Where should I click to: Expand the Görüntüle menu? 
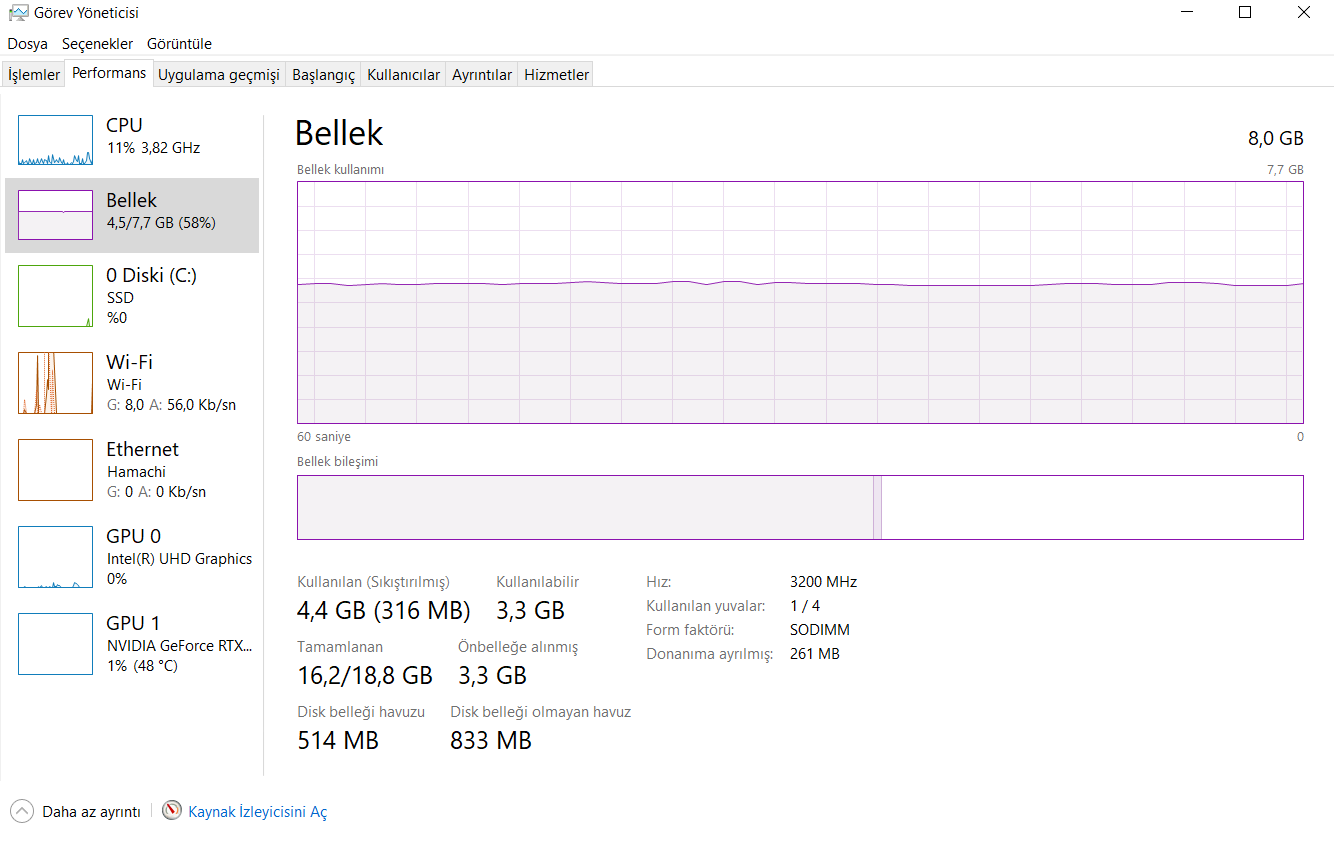[x=179, y=44]
